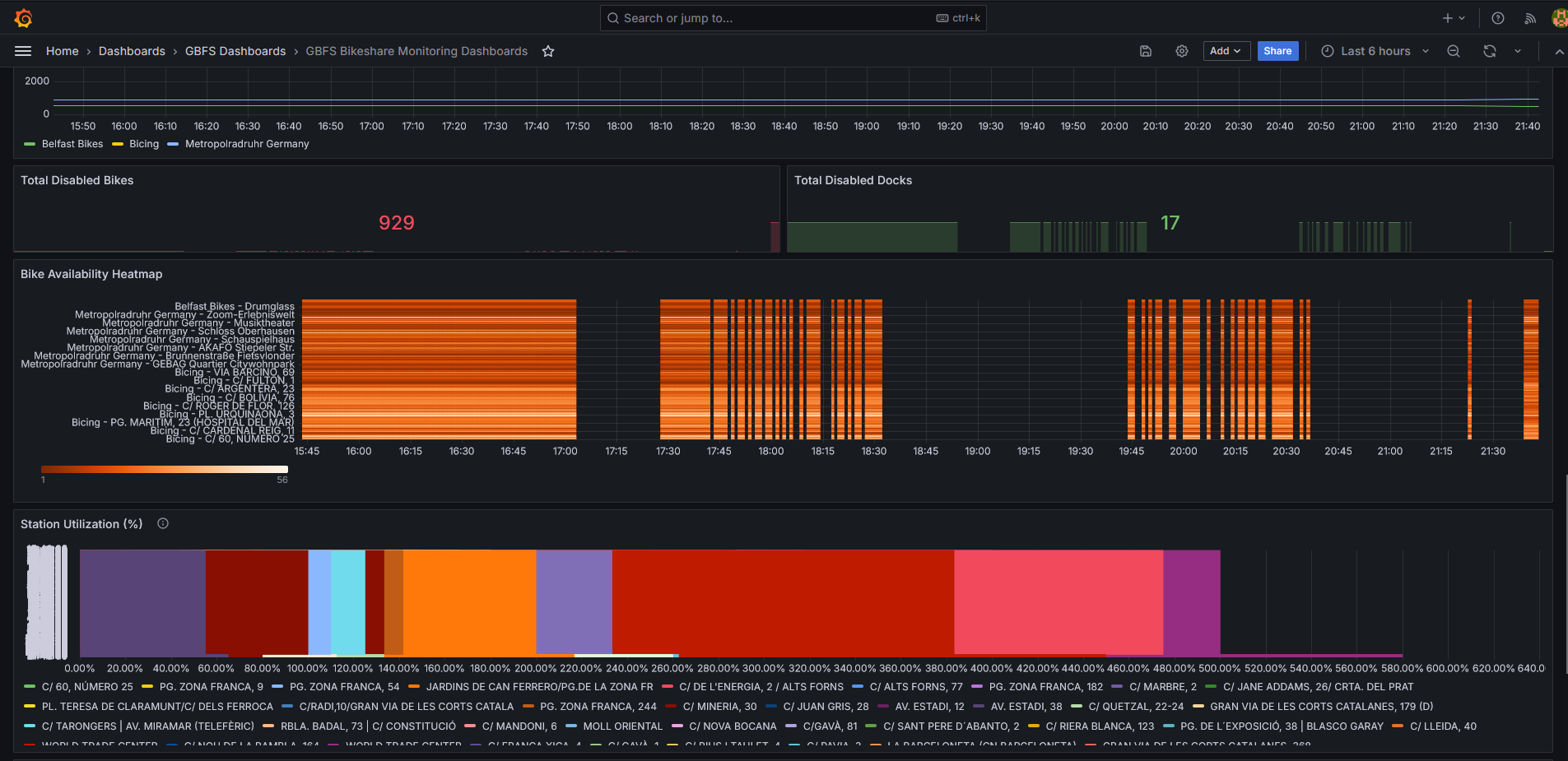Toggle C/ ALTS FORNS, 77 legend entry
The image size is (1568, 761).
pyautogui.click(x=916, y=687)
